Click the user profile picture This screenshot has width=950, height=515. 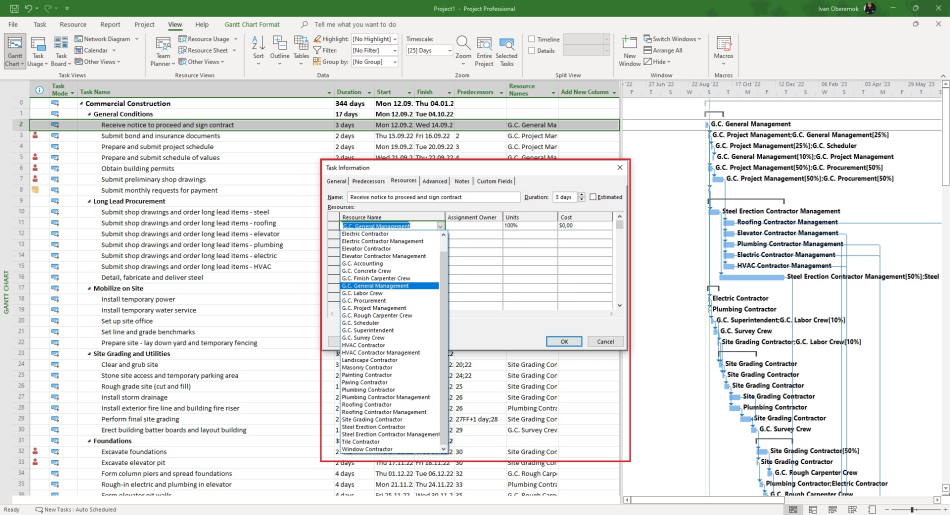pos(869,8)
